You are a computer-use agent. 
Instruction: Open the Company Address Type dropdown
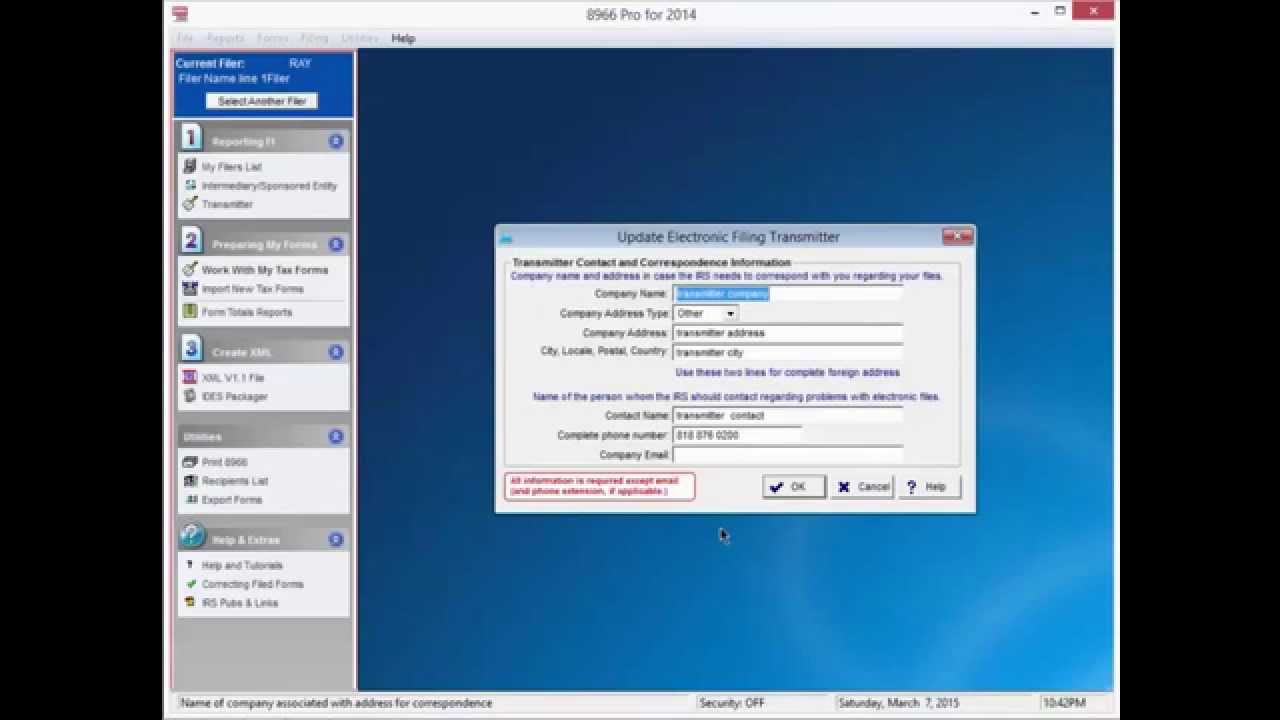pyautogui.click(x=731, y=314)
